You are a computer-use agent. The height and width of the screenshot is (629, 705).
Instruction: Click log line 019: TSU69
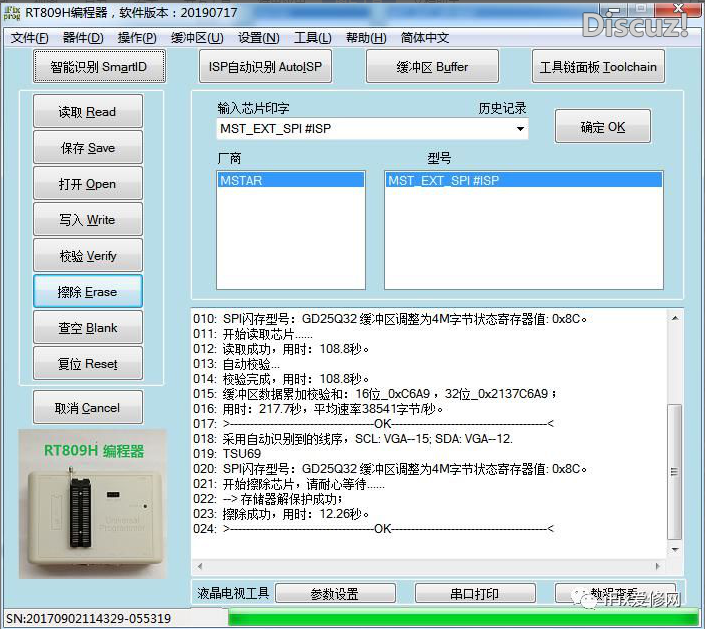click(227, 454)
